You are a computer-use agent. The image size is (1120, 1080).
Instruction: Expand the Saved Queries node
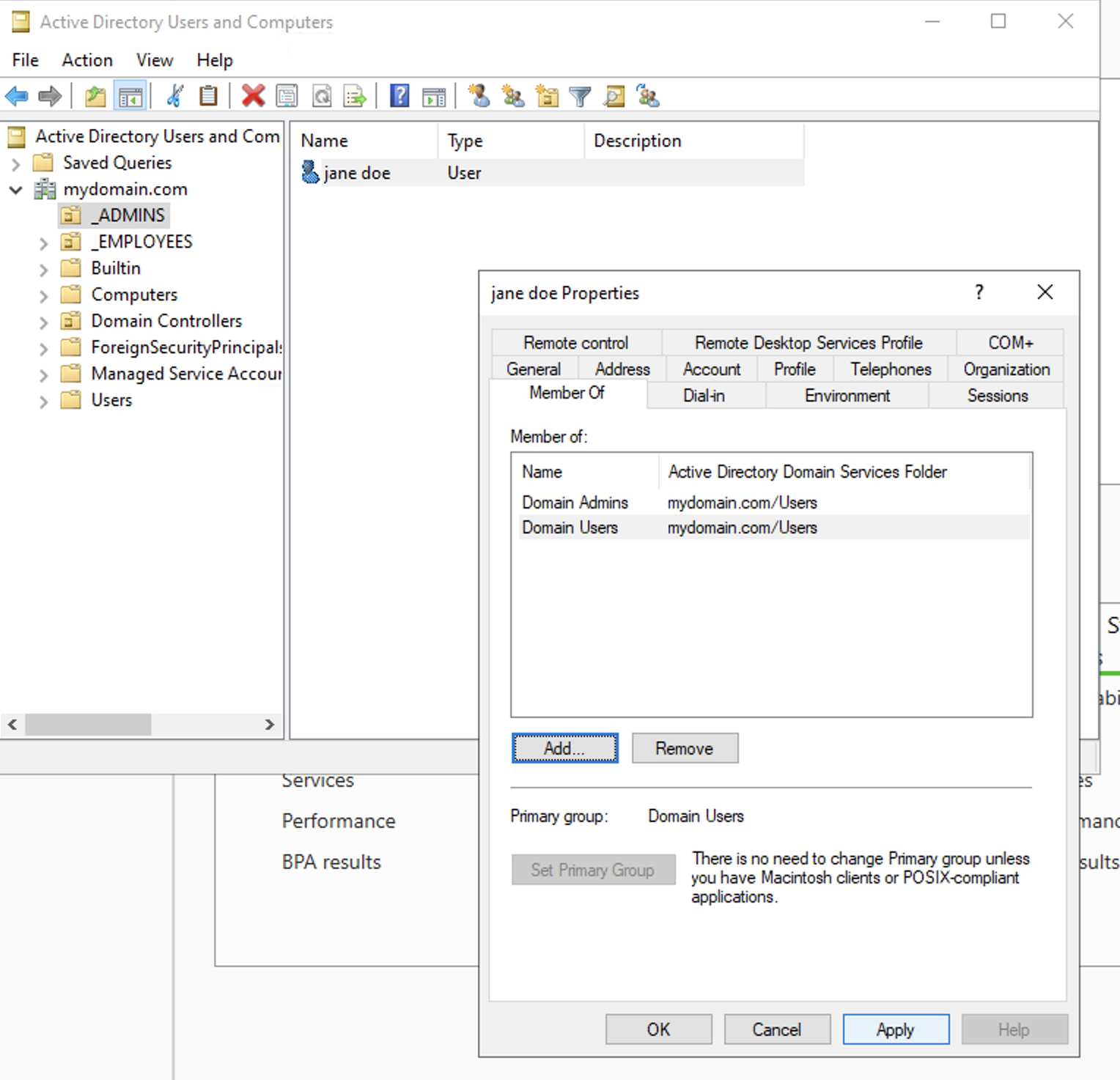click(16, 163)
